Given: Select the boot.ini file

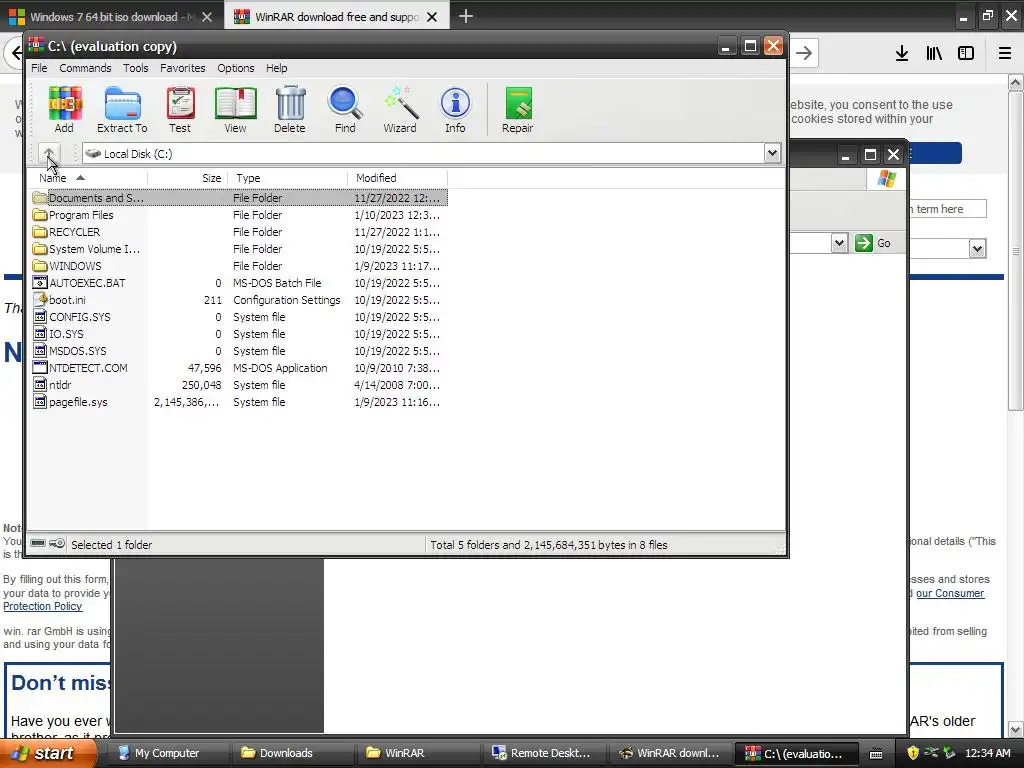Looking at the screenshot, I should coord(239,300).
